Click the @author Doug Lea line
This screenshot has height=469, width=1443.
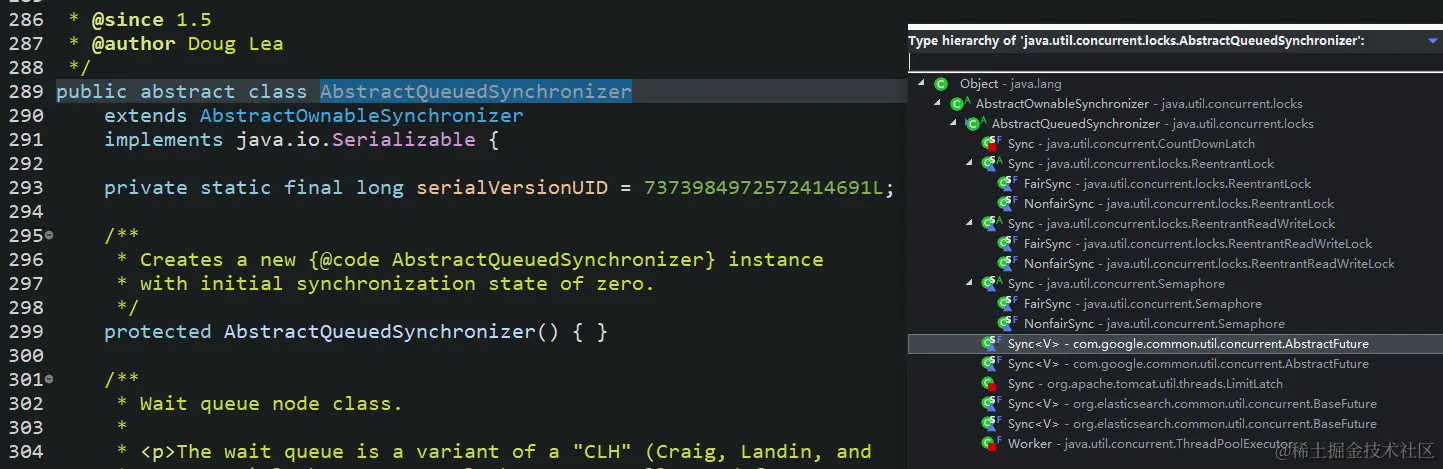(188, 44)
